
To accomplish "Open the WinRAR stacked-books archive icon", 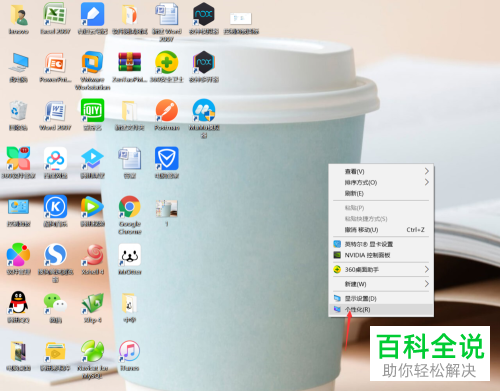I will point(130,62).
